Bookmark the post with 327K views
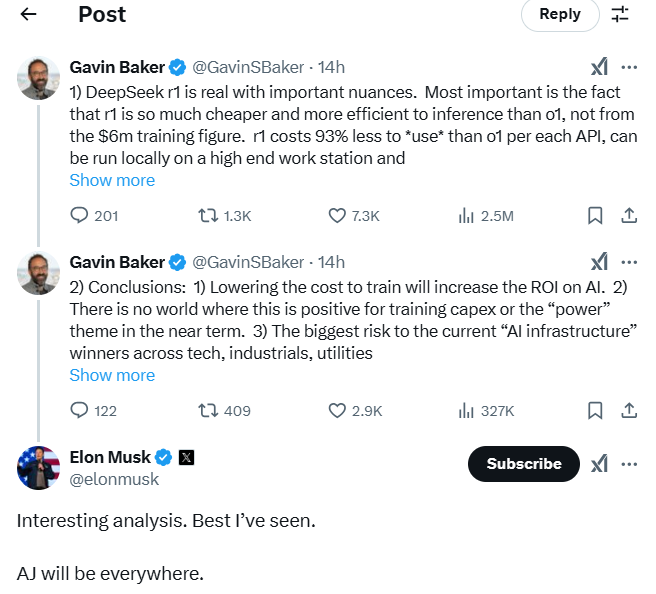Screen dimensions: 656x594 click(595, 411)
